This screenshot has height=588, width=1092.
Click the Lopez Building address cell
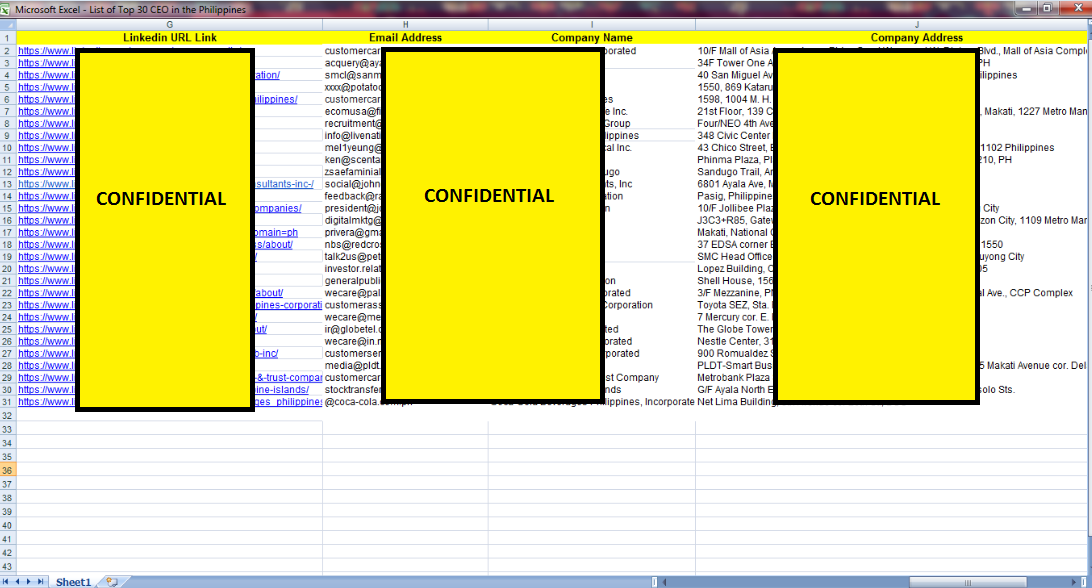(x=735, y=269)
